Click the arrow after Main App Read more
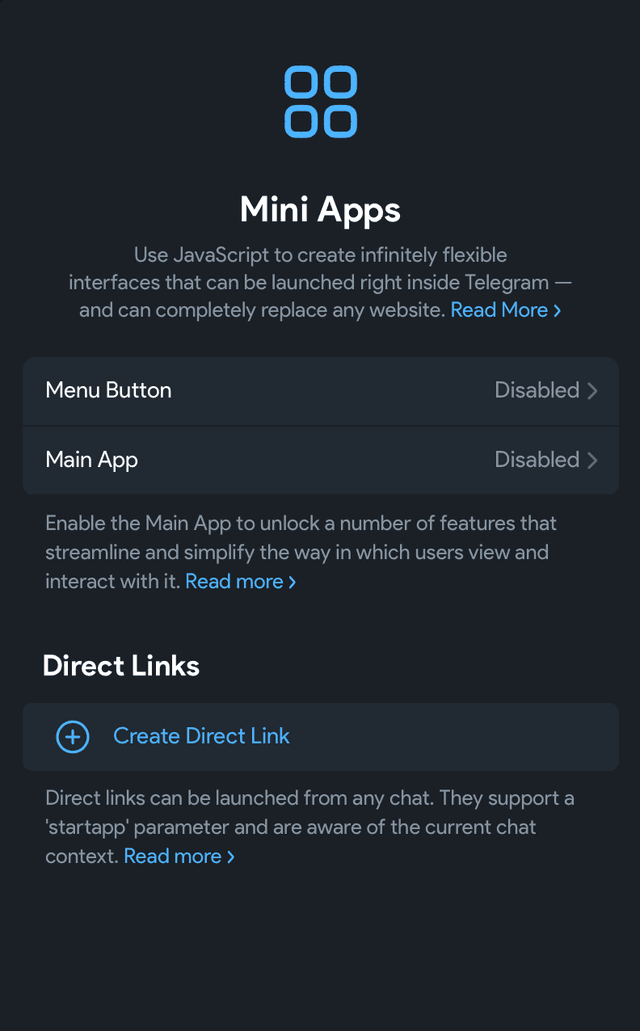Screen dimensions: 640x1031 pyautogui.click(x=292, y=582)
